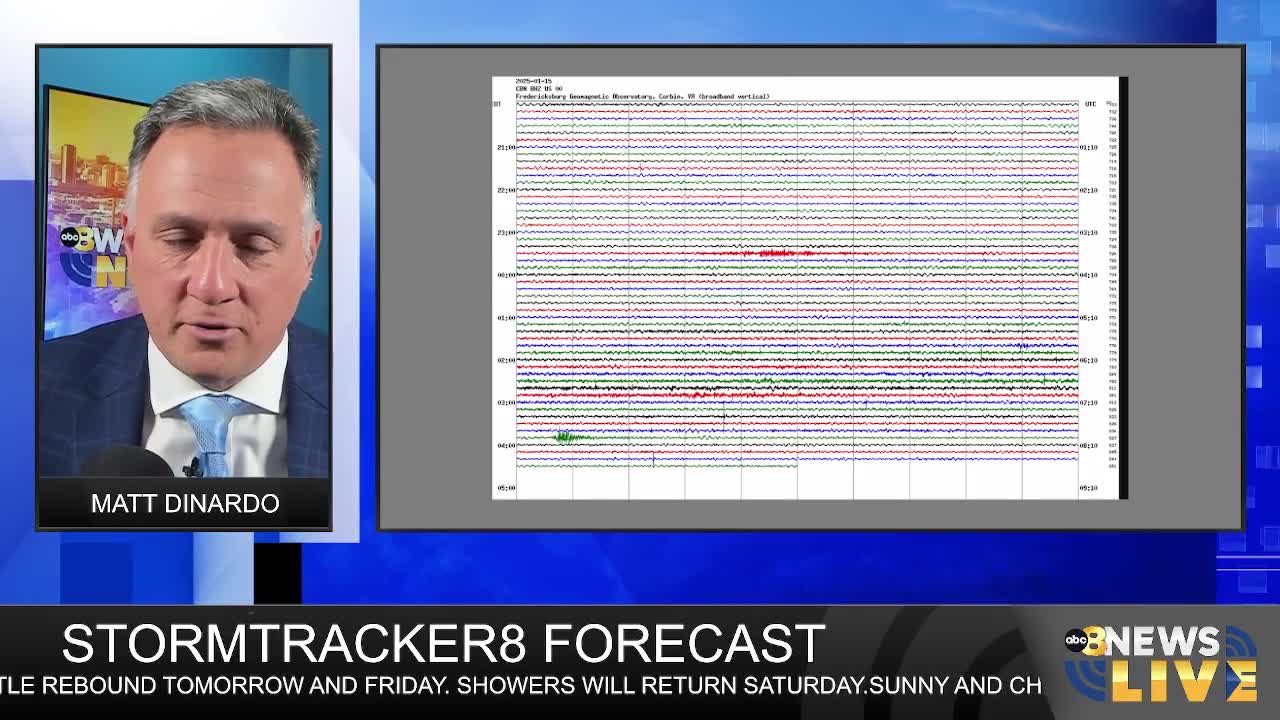Click the 'Fredericksburg Geomagnetic Observatory' chart title
Image resolution: width=1280 pixels, height=720 pixels.
pos(642,97)
